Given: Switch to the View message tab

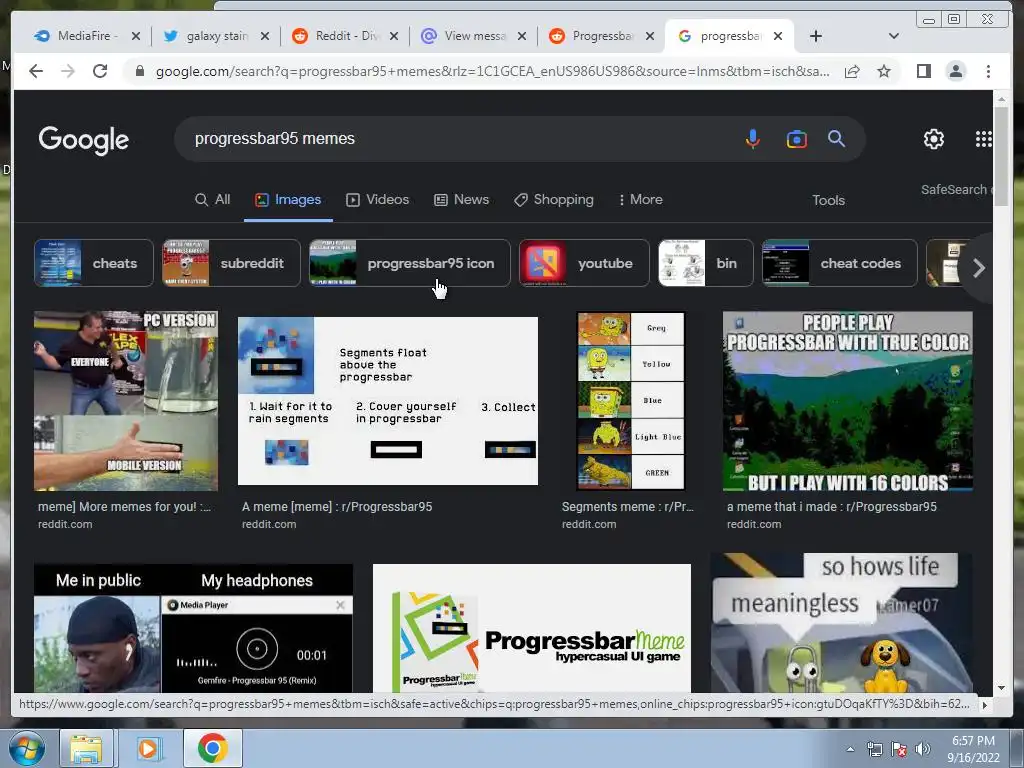Looking at the screenshot, I should coord(471,36).
